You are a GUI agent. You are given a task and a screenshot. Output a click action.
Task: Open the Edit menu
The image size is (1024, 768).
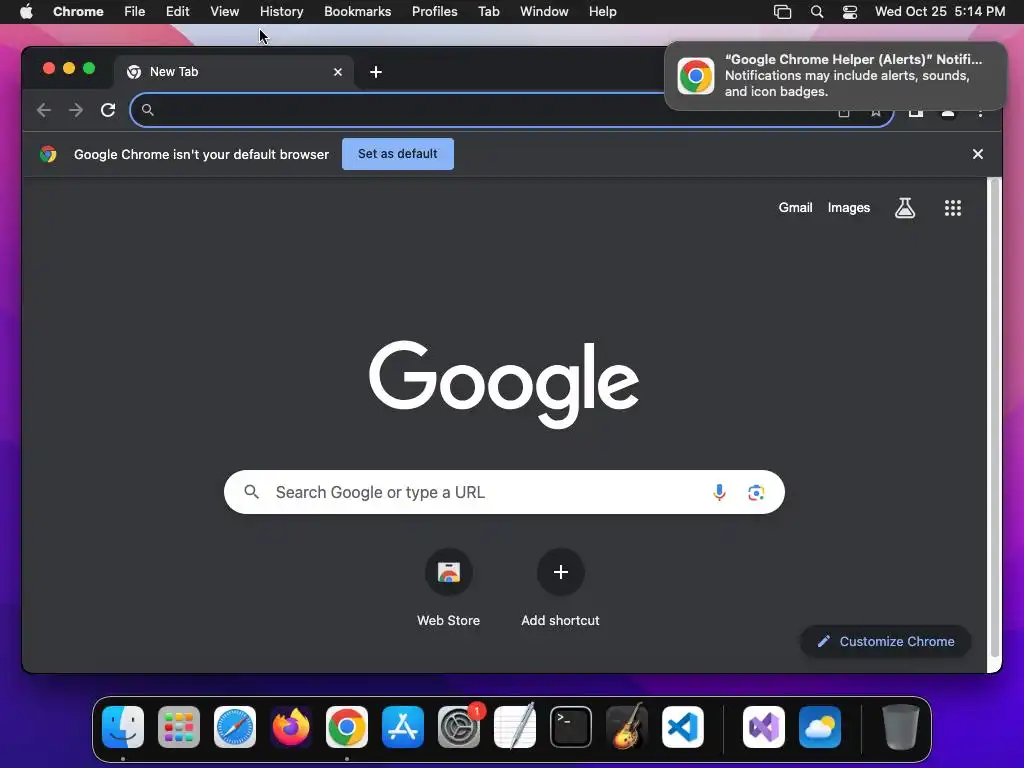(178, 12)
